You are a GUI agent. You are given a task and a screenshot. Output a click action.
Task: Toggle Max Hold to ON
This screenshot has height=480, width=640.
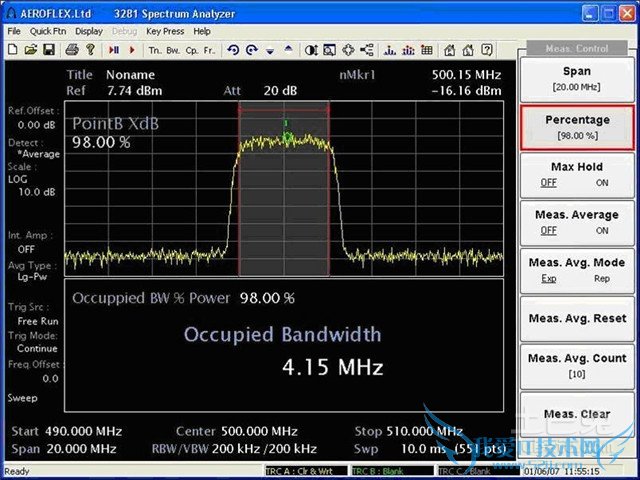602,183
